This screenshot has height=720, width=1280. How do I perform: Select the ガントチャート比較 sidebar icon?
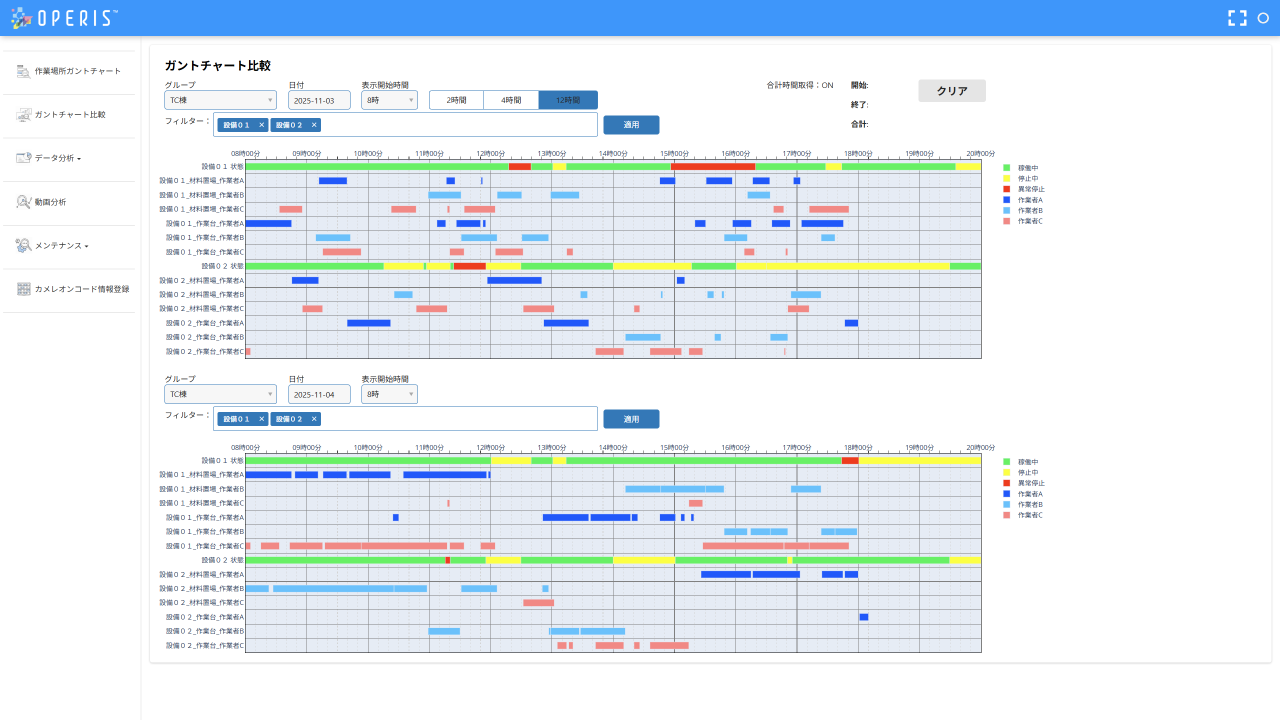24,115
